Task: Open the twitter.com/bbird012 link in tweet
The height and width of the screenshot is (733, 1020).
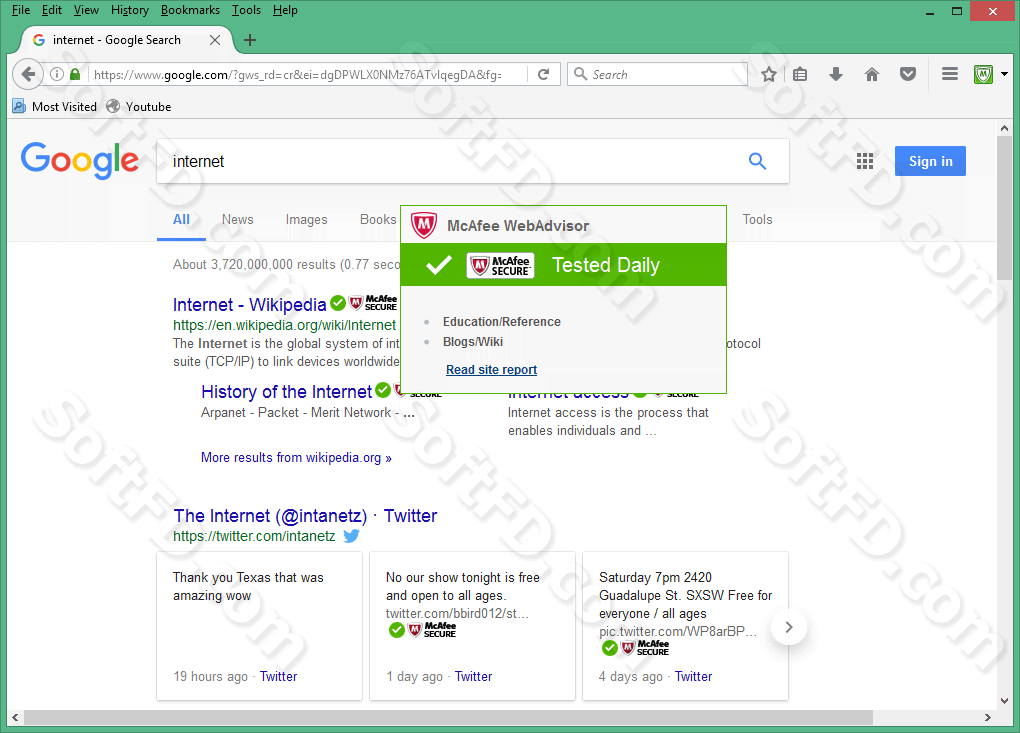Action: (457, 613)
